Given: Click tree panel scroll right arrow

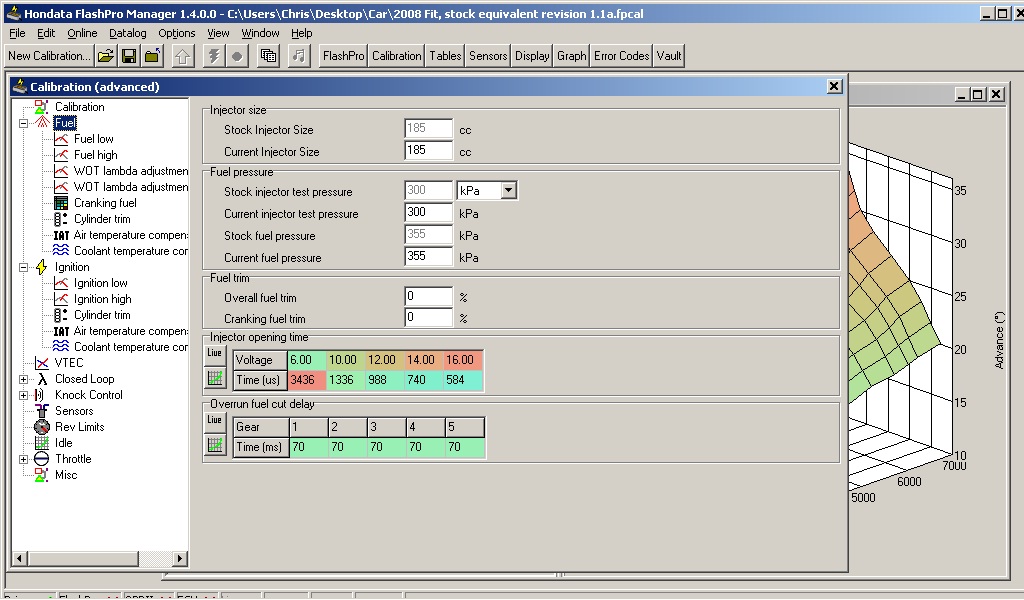Looking at the screenshot, I should click(180, 558).
